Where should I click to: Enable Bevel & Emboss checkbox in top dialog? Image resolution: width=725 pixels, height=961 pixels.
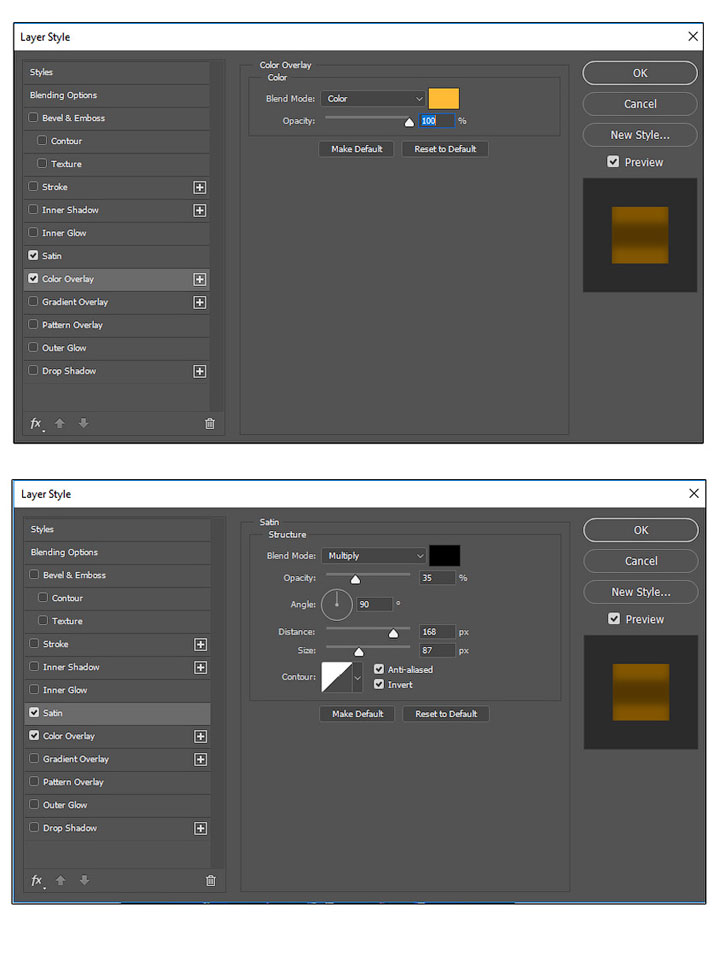pyautogui.click(x=33, y=117)
